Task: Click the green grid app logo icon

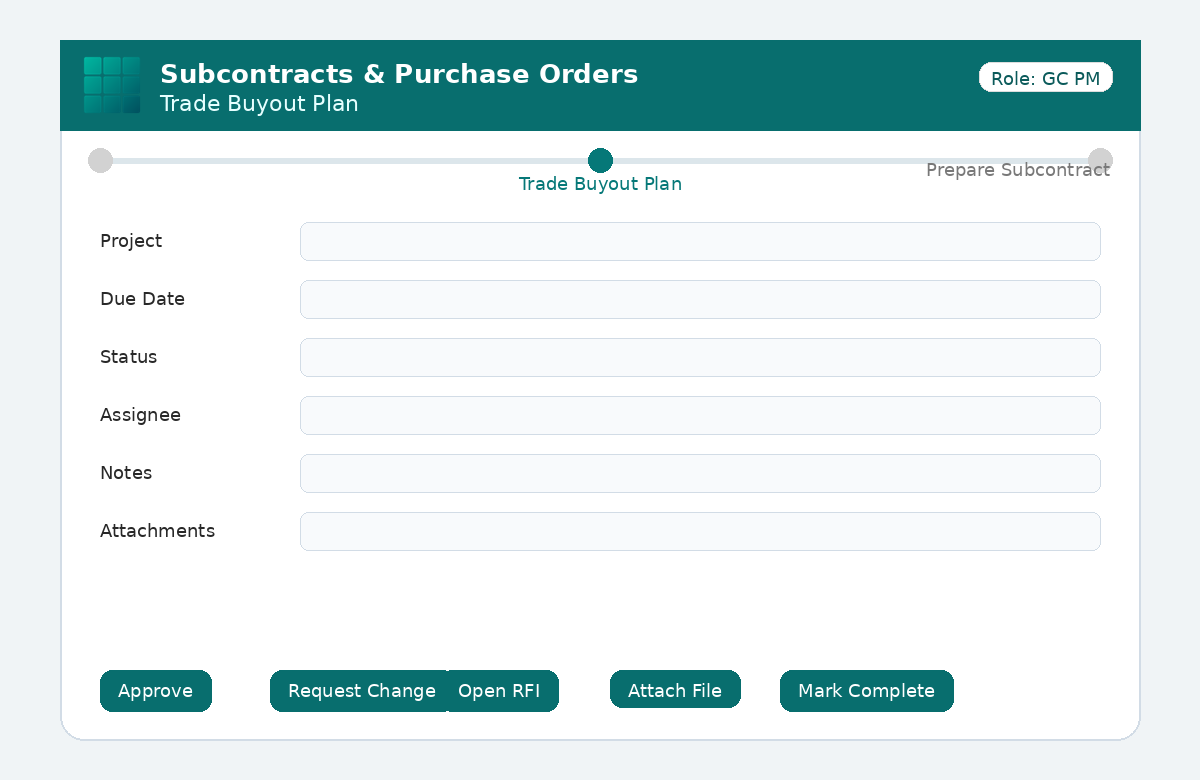Action: [112, 85]
